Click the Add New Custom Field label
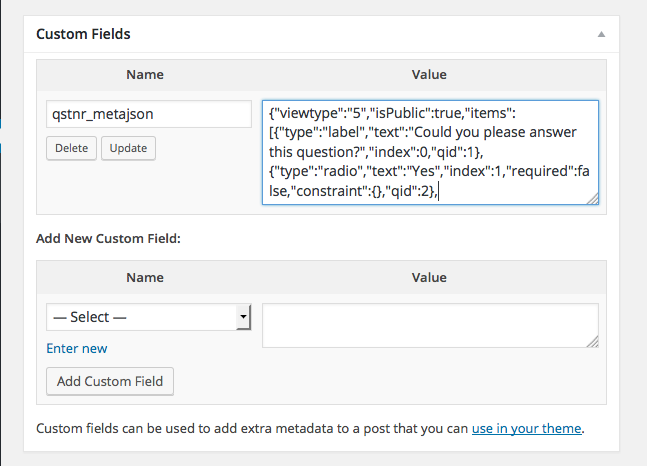Image resolution: width=647 pixels, height=466 pixels. click(109, 239)
